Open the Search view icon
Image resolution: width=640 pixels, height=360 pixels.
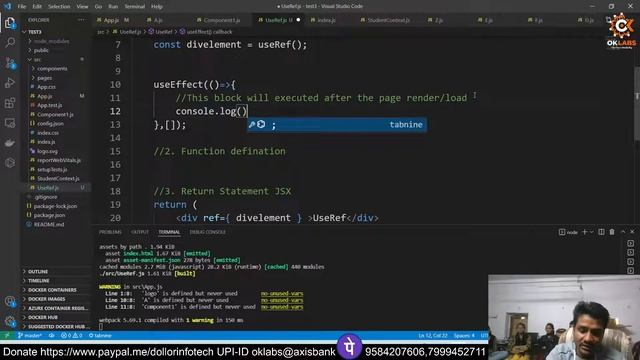(10, 42)
